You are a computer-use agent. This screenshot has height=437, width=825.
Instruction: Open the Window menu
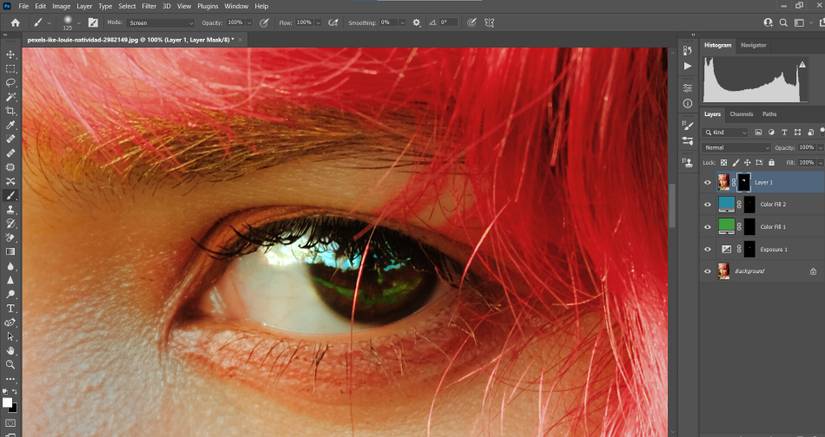pos(236,6)
